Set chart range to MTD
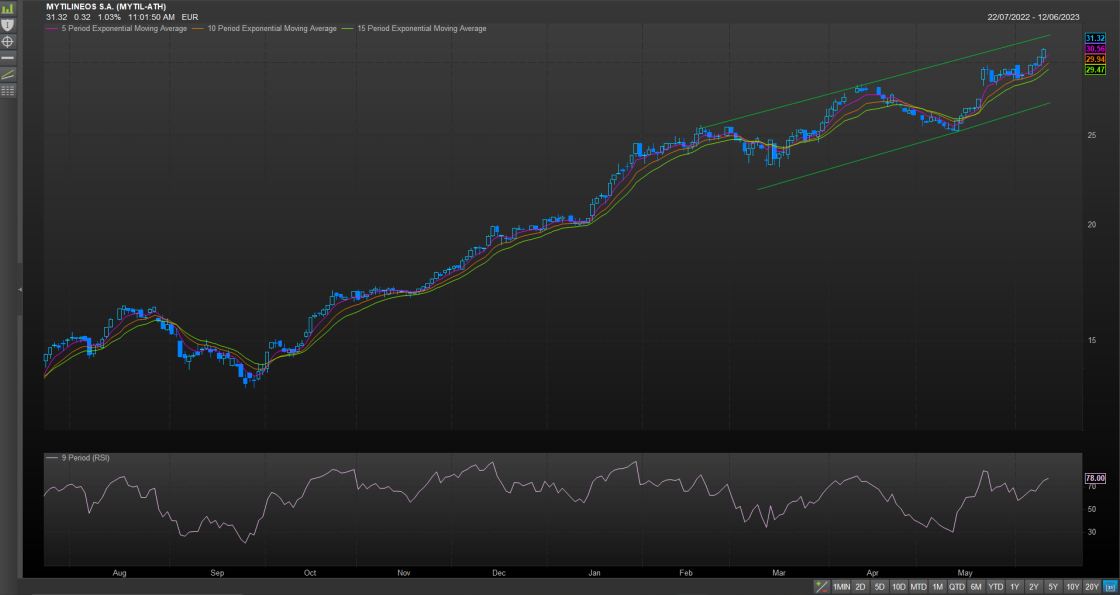The width and height of the screenshot is (1120, 595). 918,587
